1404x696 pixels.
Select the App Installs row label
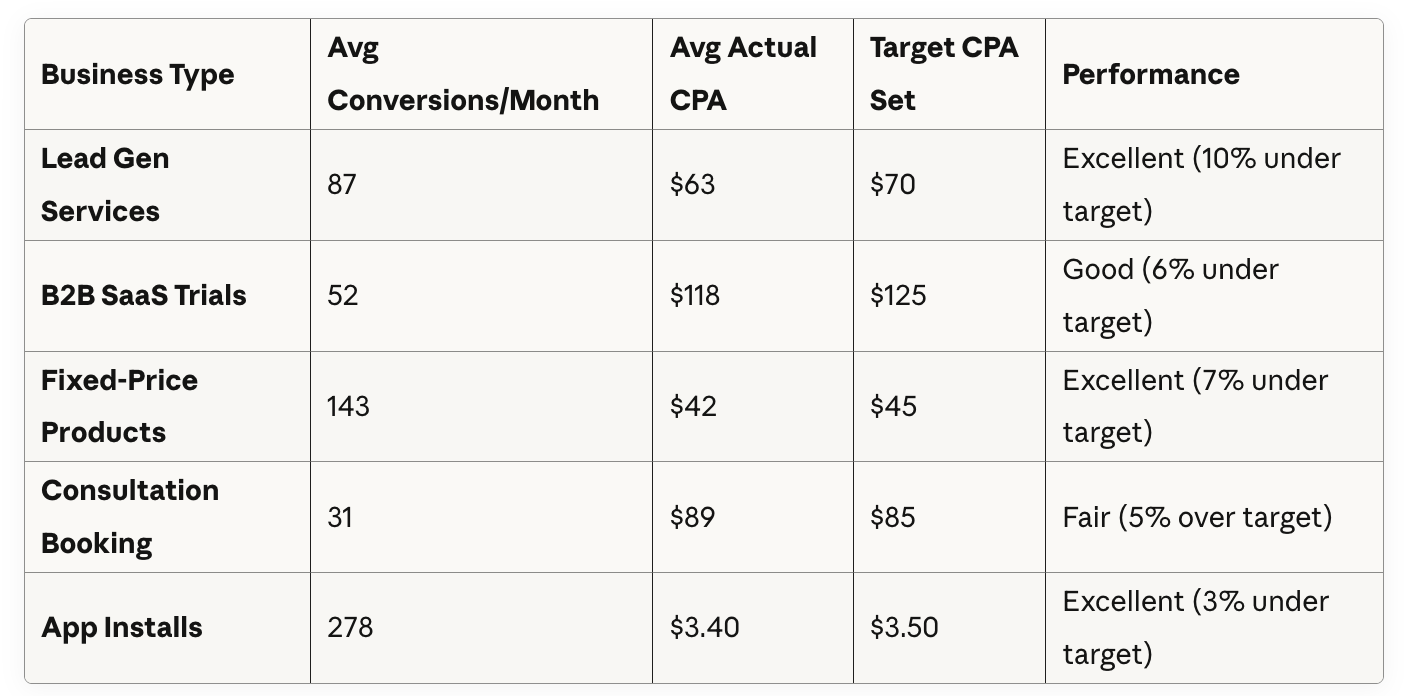pyautogui.click(x=122, y=628)
